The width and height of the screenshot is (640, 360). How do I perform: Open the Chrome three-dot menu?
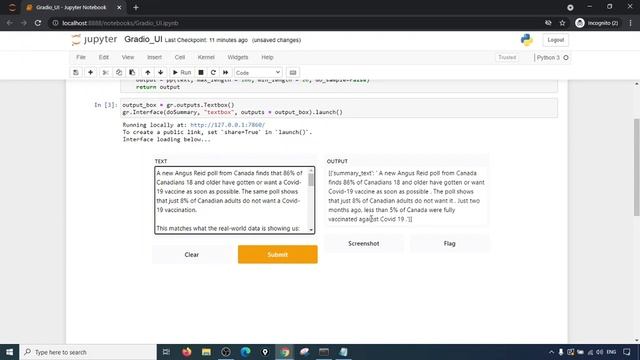point(630,23)
